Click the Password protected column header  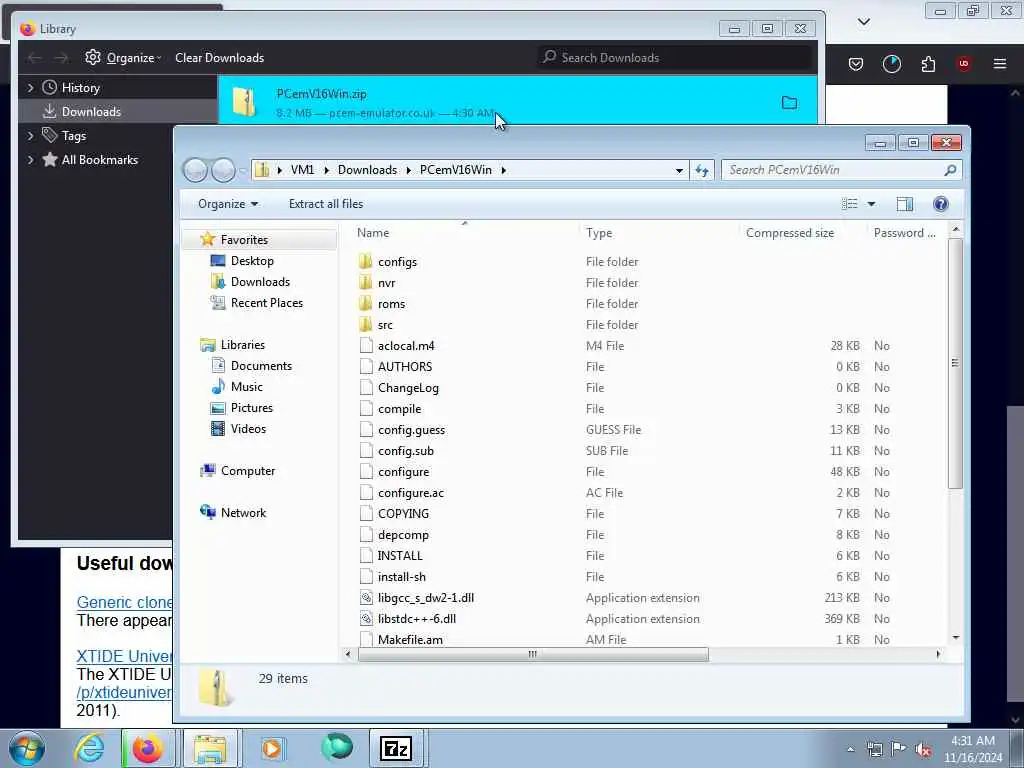(x=904, y=232)
